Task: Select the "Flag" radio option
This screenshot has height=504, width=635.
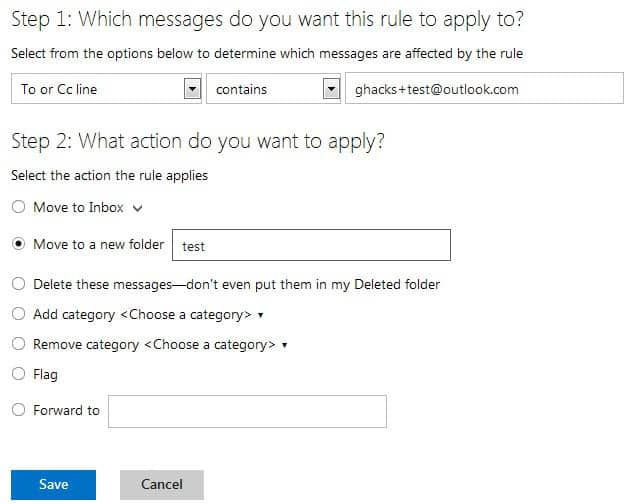Action: (18, 374)
